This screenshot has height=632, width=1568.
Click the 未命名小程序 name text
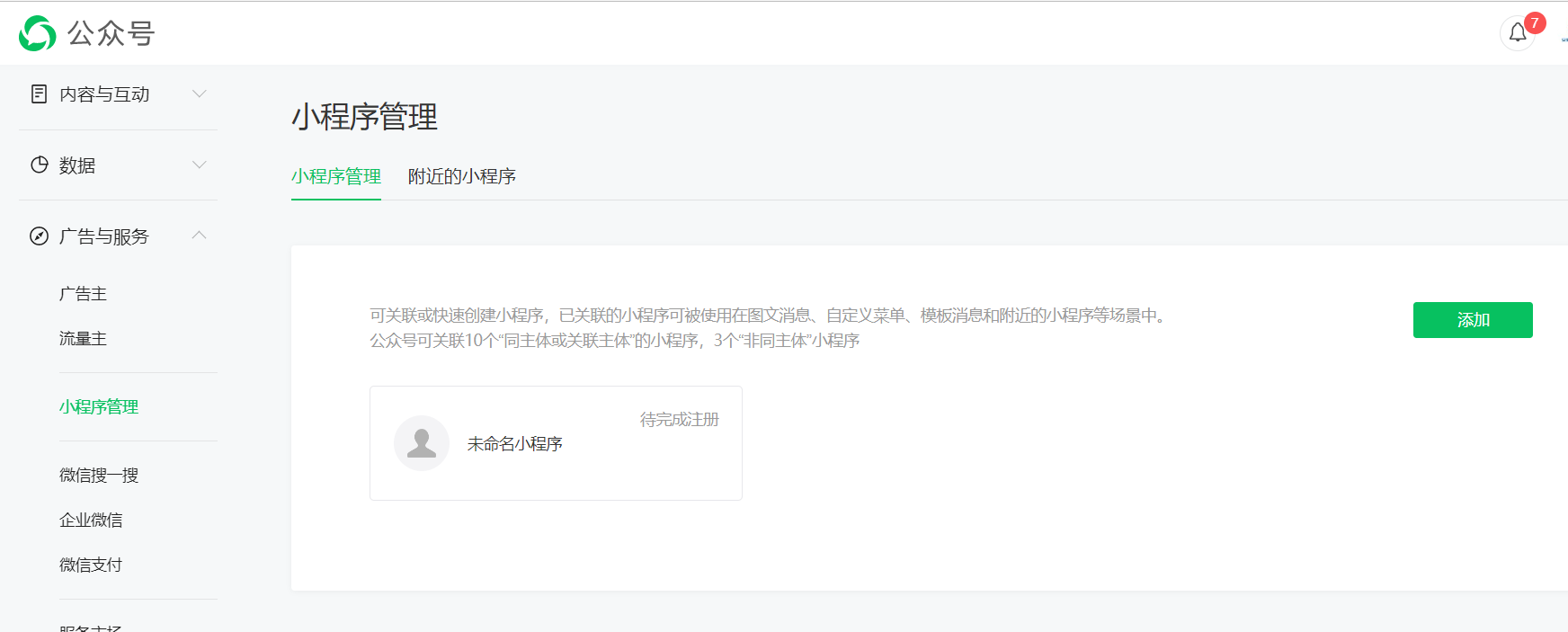(515, 444)
